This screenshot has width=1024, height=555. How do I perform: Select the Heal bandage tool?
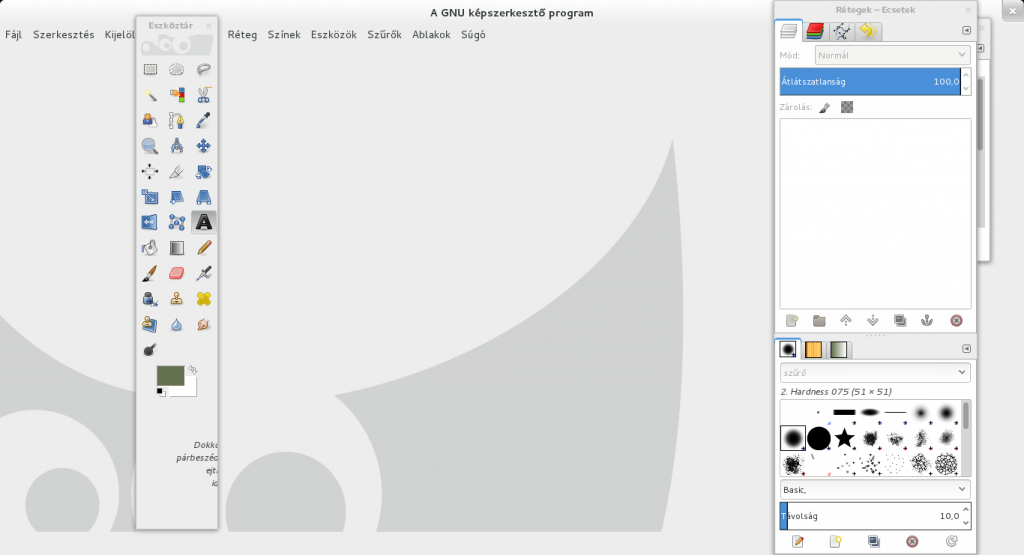coord(203,298)
